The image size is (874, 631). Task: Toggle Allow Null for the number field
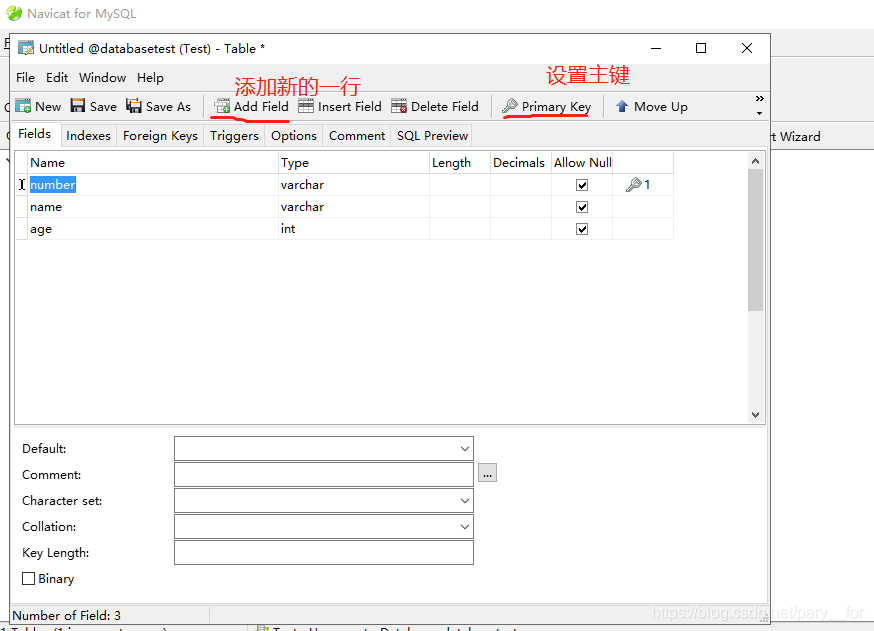tap(582, 185)
